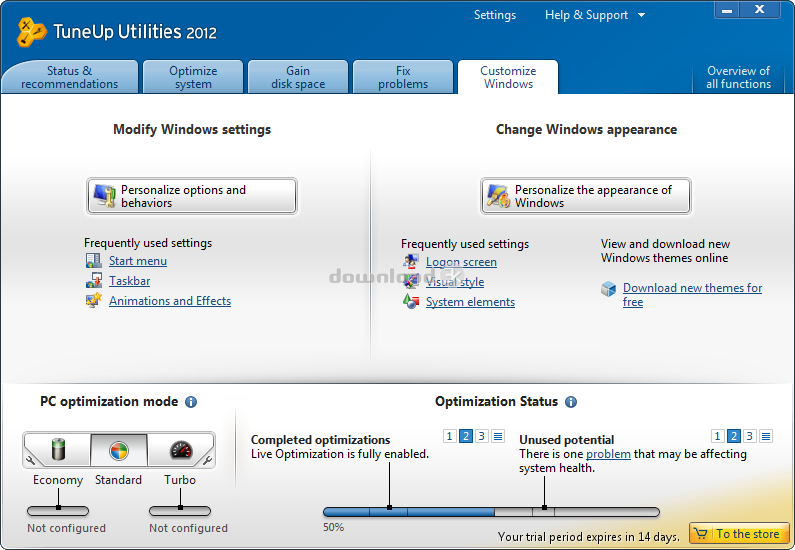This screenshot has width=795, height=550.
Task: Click the wrench icon beside Turbo mode
Action: click(x=207, y=461)
